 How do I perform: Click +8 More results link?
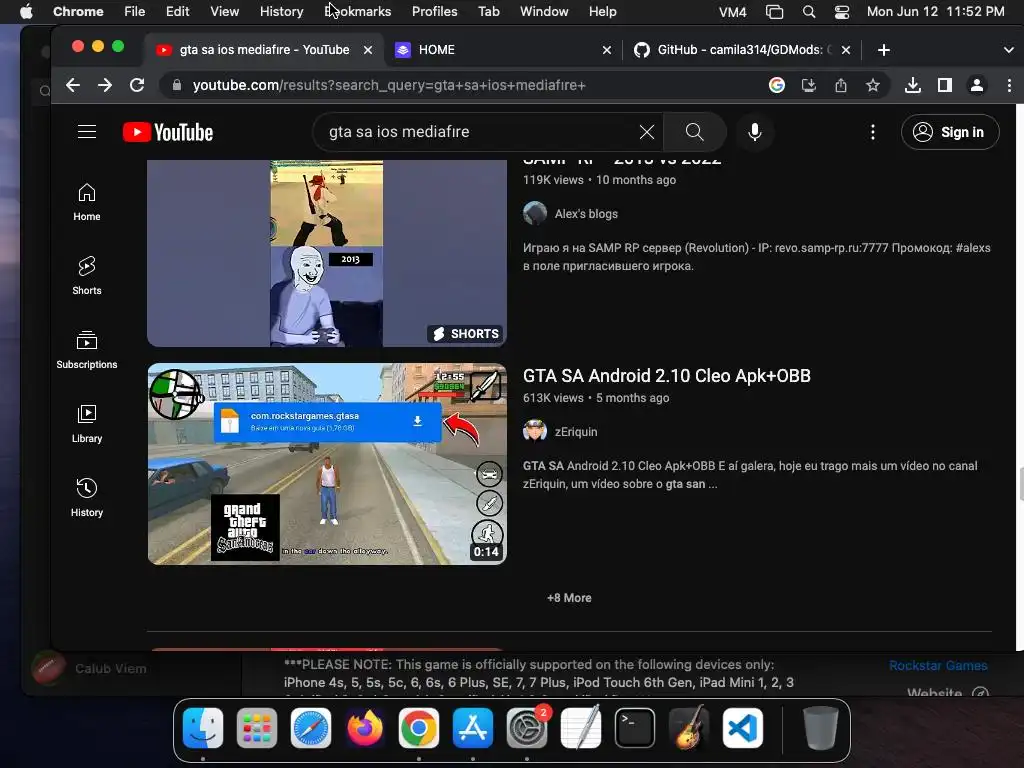tap(569, 598)
